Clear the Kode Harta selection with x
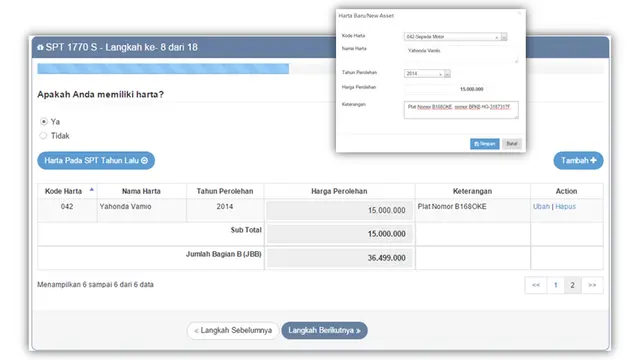This screenshot has height=360, width=640. pos(497,37)
